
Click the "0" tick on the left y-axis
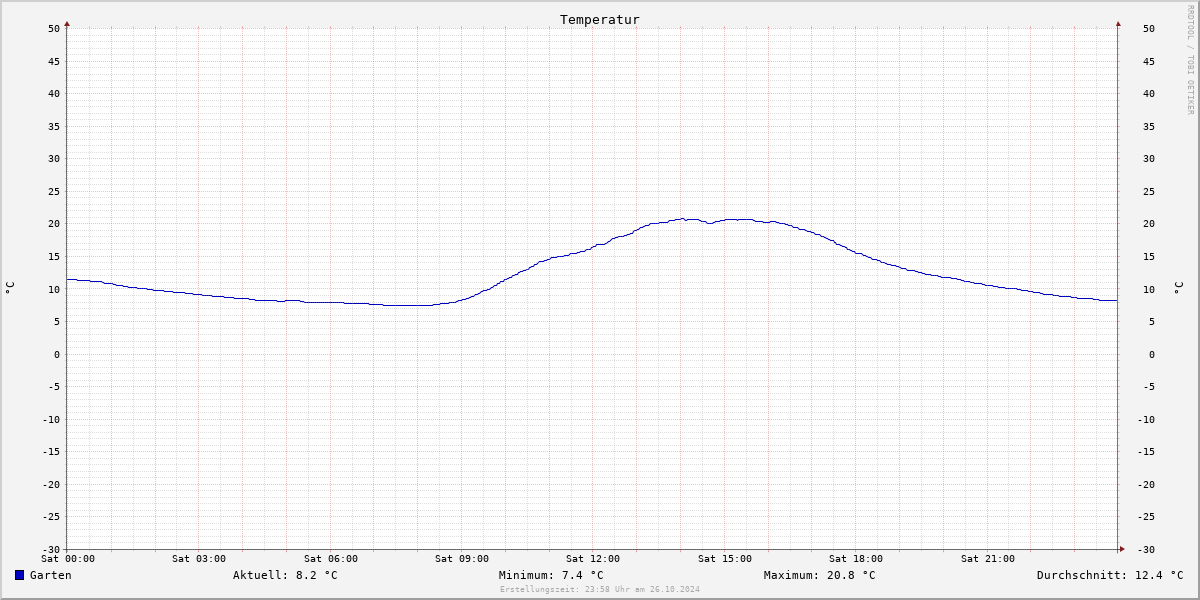(x=57, y=354)
